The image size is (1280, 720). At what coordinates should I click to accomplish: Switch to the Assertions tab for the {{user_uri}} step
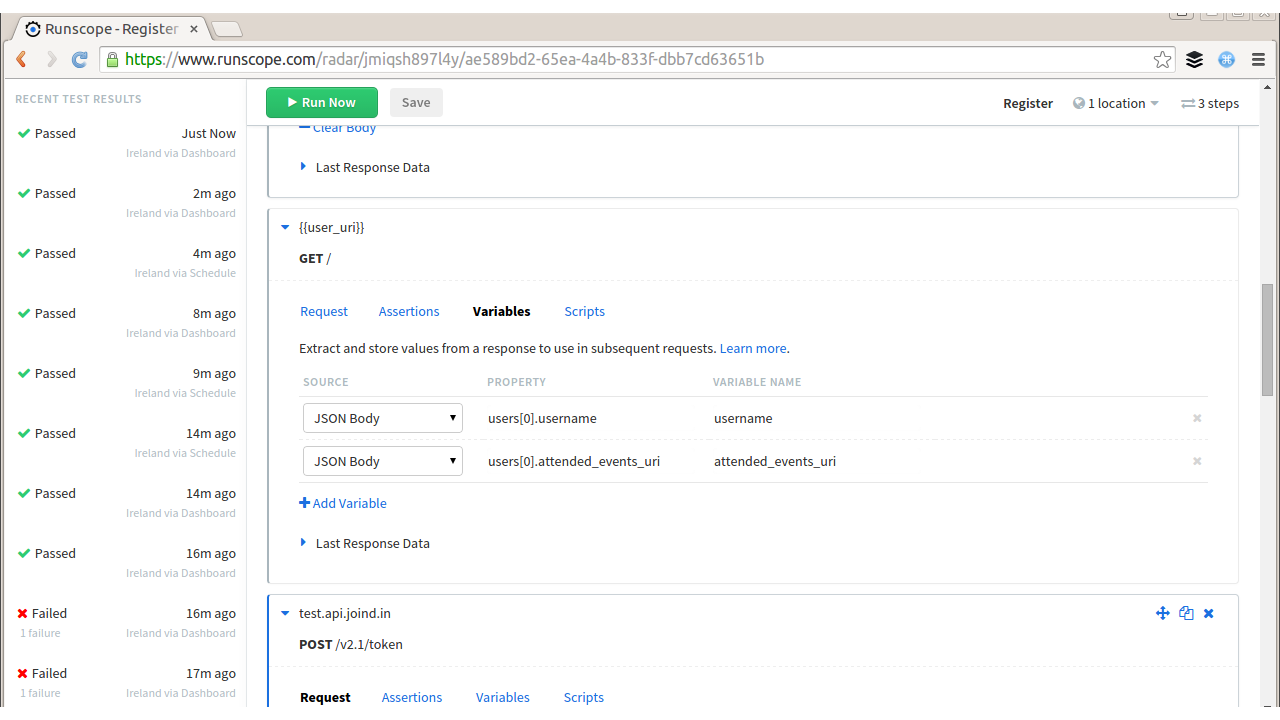point(408,311)
